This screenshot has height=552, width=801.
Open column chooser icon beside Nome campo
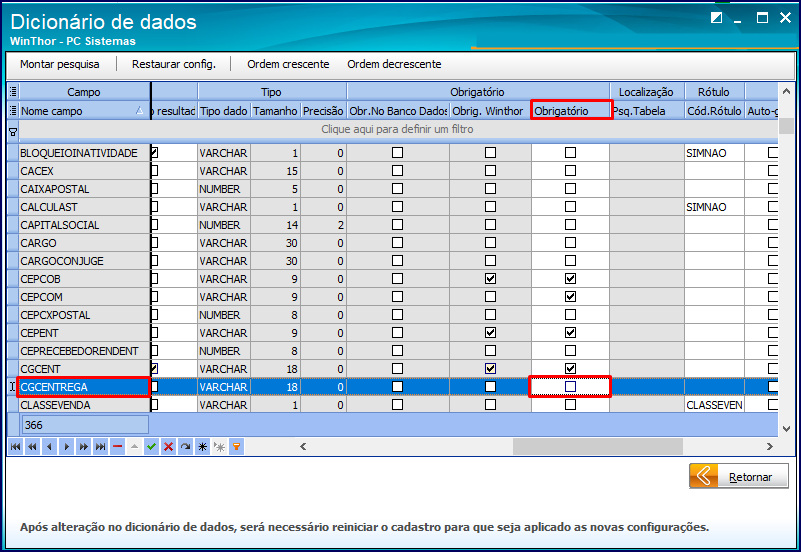coord(13,111)
